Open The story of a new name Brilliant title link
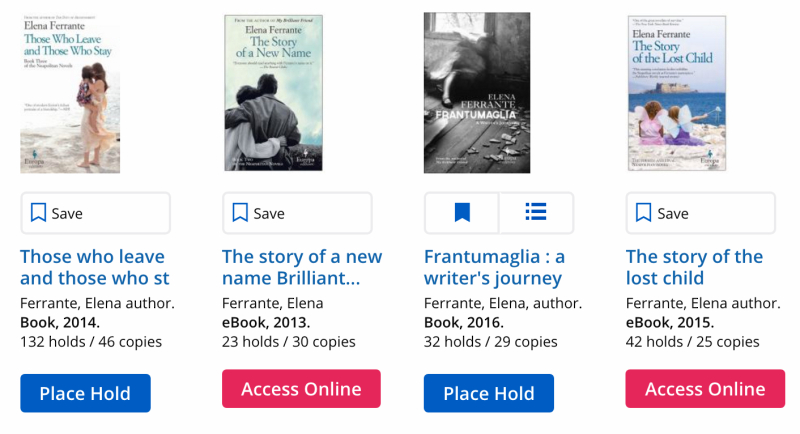The width and height of the screenshot is (800, 434). pyautogui.click(x=301, y=267)
